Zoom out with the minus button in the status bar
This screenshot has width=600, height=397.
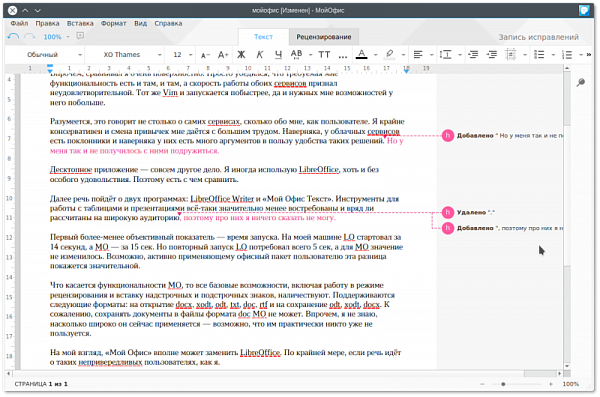[x=482, y=384]
